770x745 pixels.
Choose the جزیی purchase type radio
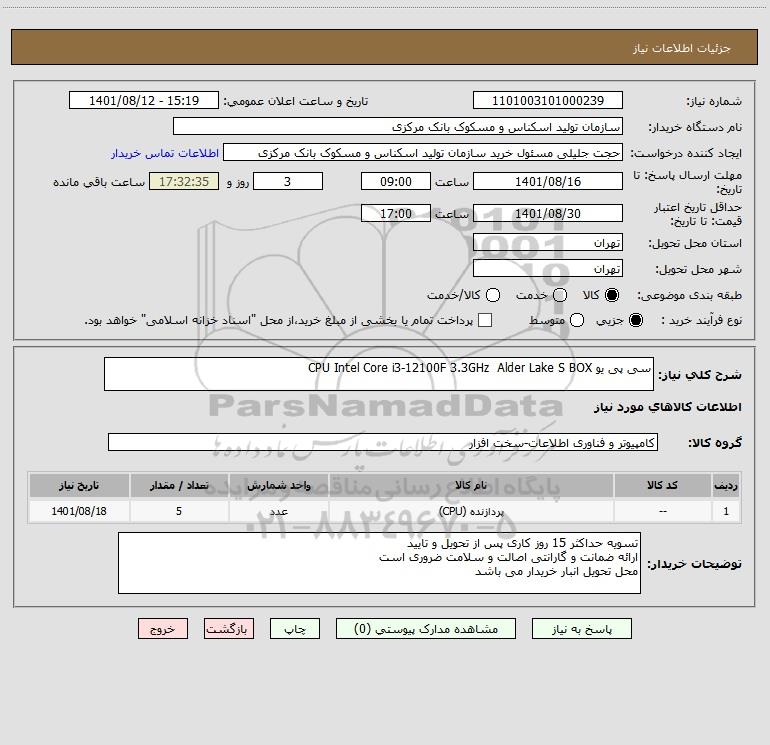[636, 320]
